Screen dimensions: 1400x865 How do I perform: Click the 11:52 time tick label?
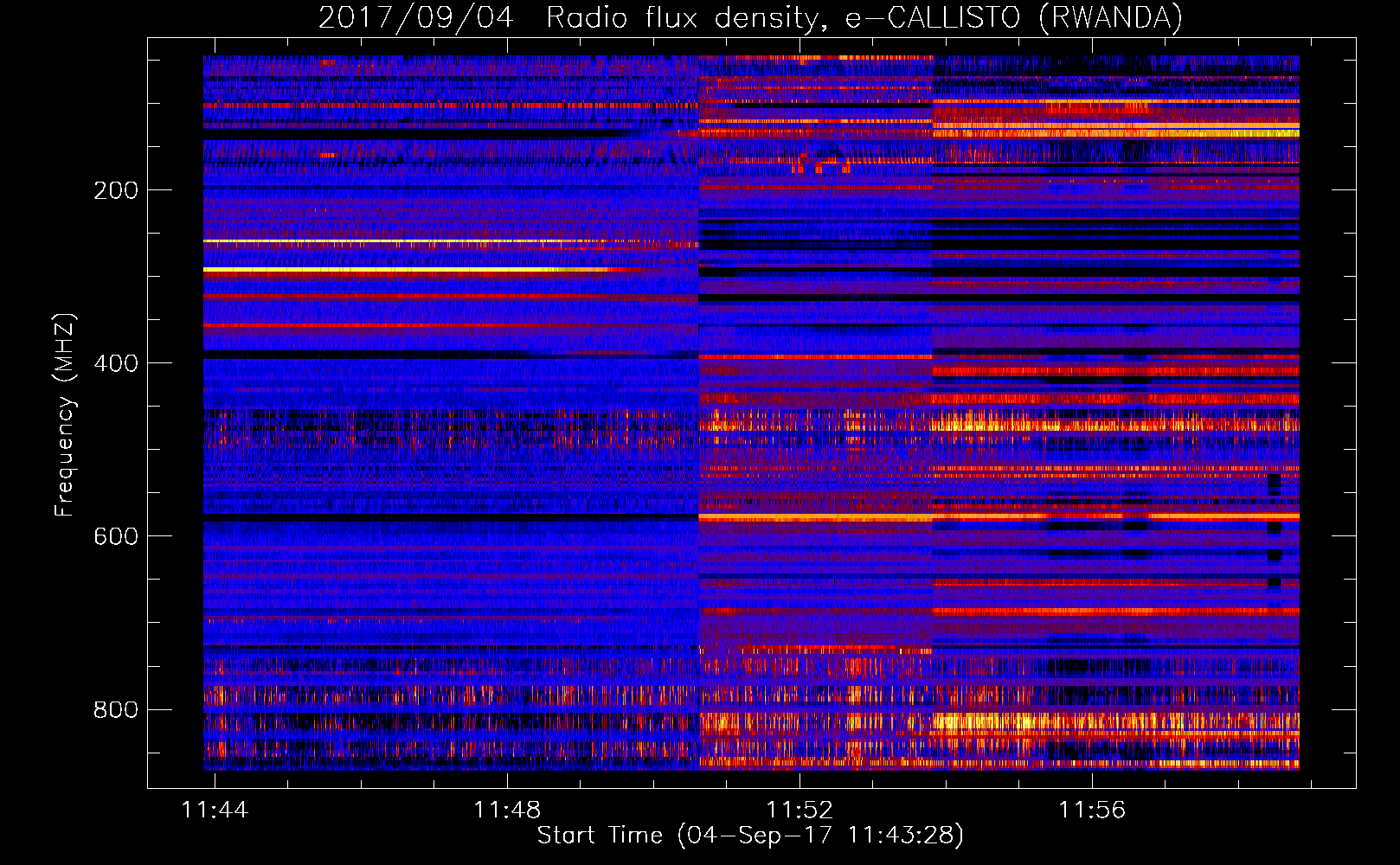[x=800, y=810]
